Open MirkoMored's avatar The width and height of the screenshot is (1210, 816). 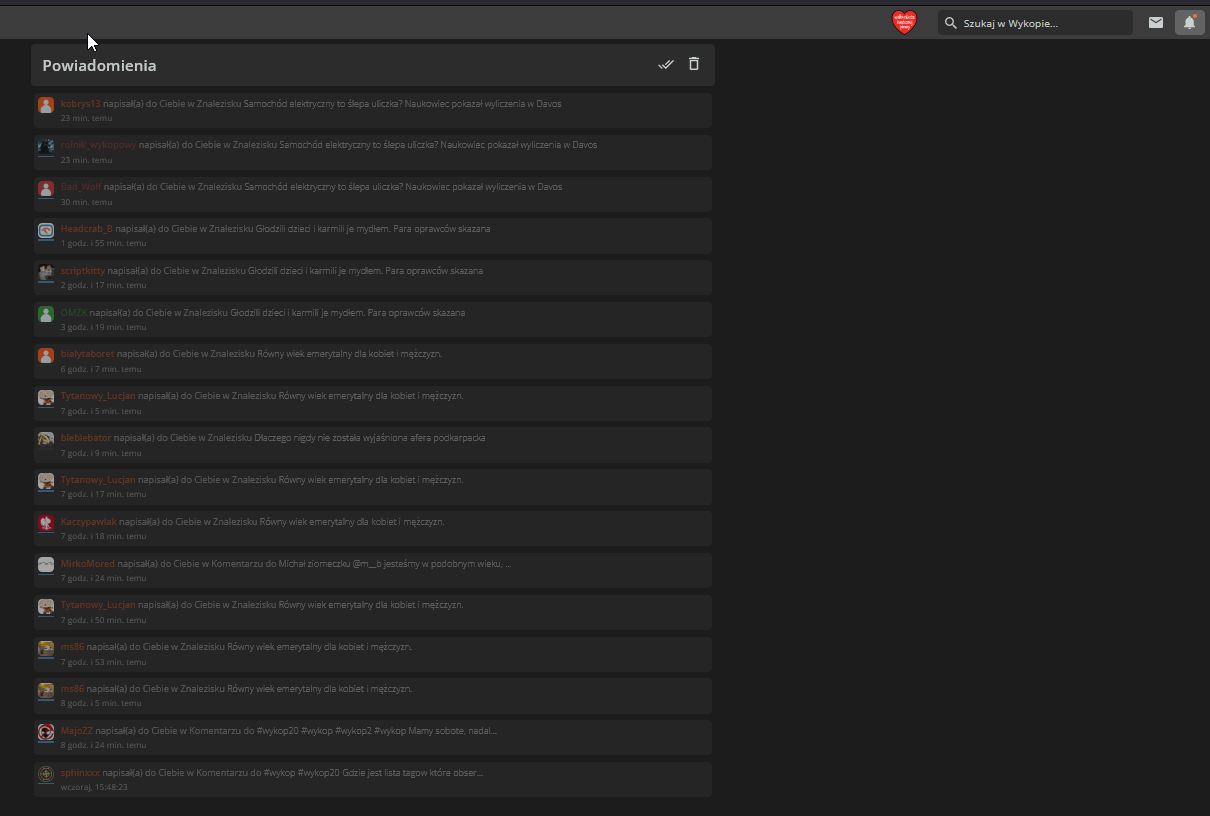coord(46,565)
